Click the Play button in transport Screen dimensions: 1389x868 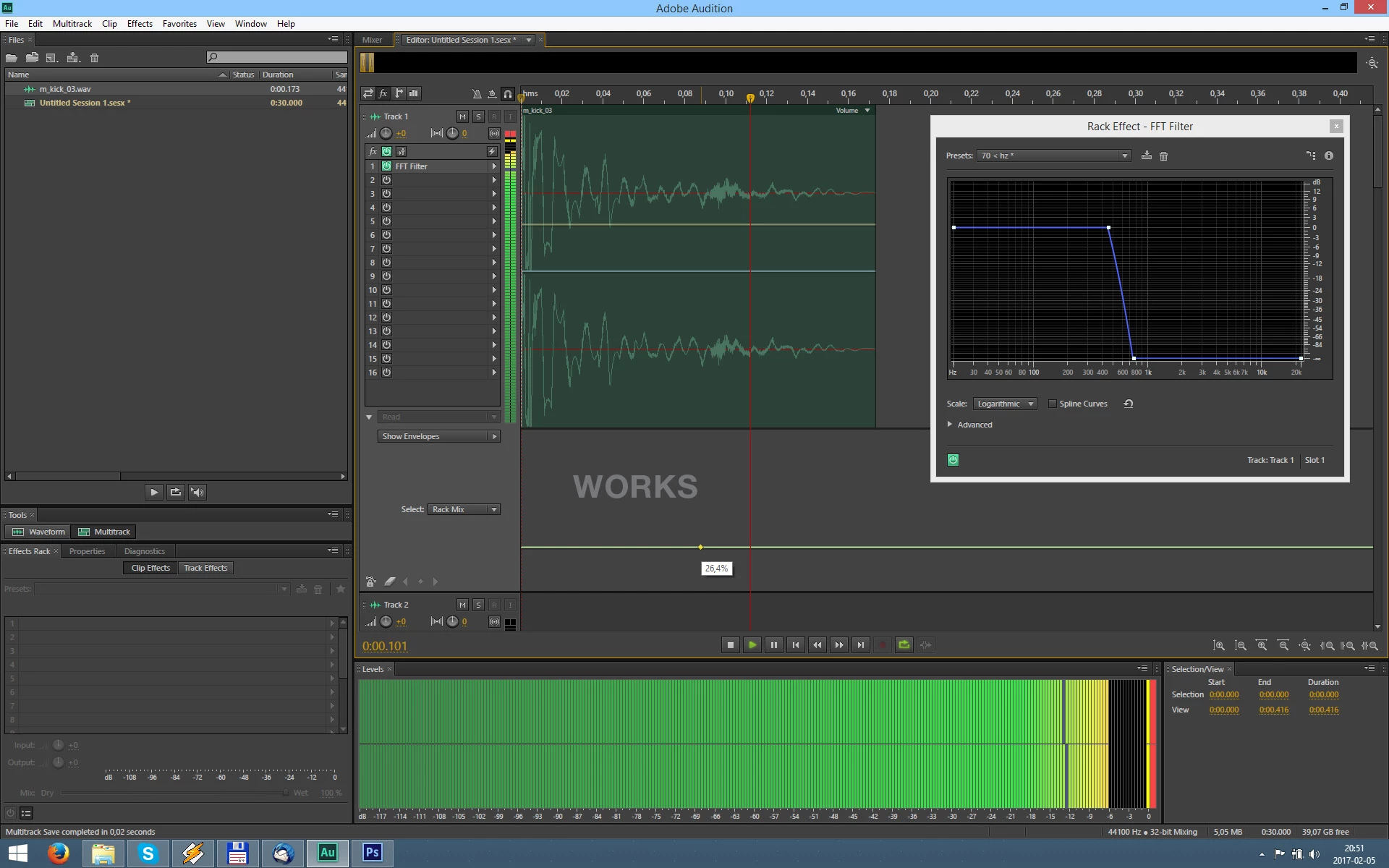(x=752, y=644)
